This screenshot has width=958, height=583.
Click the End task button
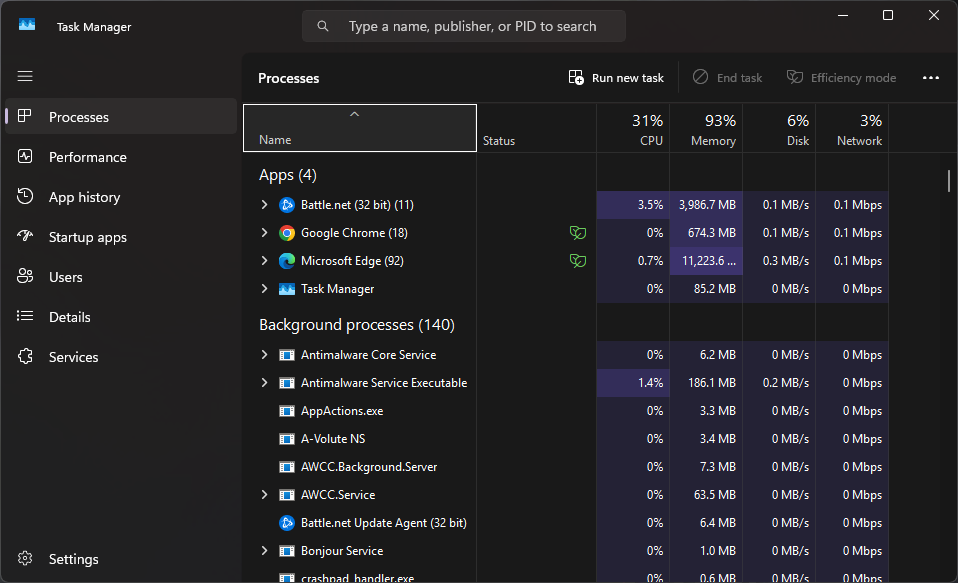tap(727, 77)
